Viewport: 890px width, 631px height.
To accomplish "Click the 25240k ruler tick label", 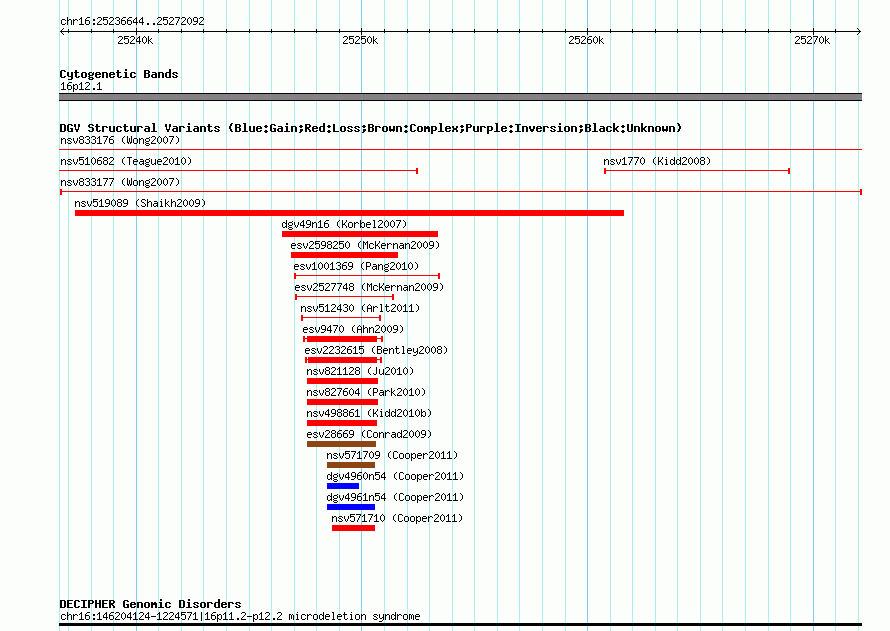I will tap(135, 40).
